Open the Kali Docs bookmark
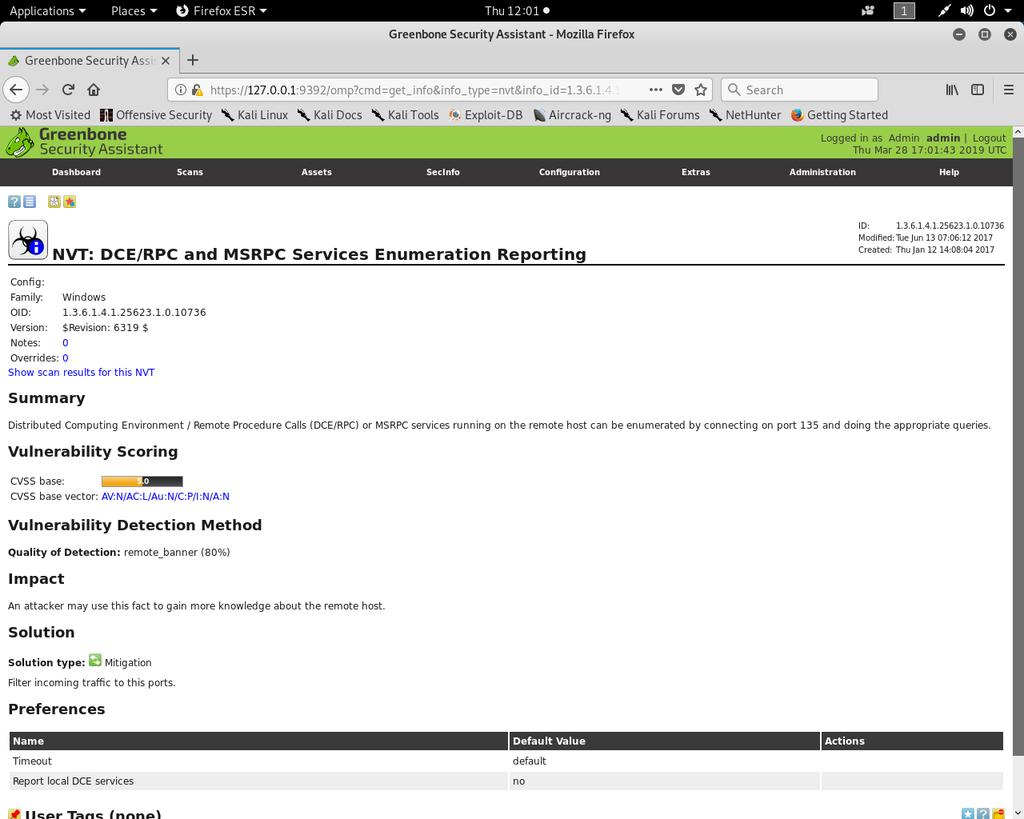The height and width of the screenshot is (819, 1024). click(x=329, y=115)
